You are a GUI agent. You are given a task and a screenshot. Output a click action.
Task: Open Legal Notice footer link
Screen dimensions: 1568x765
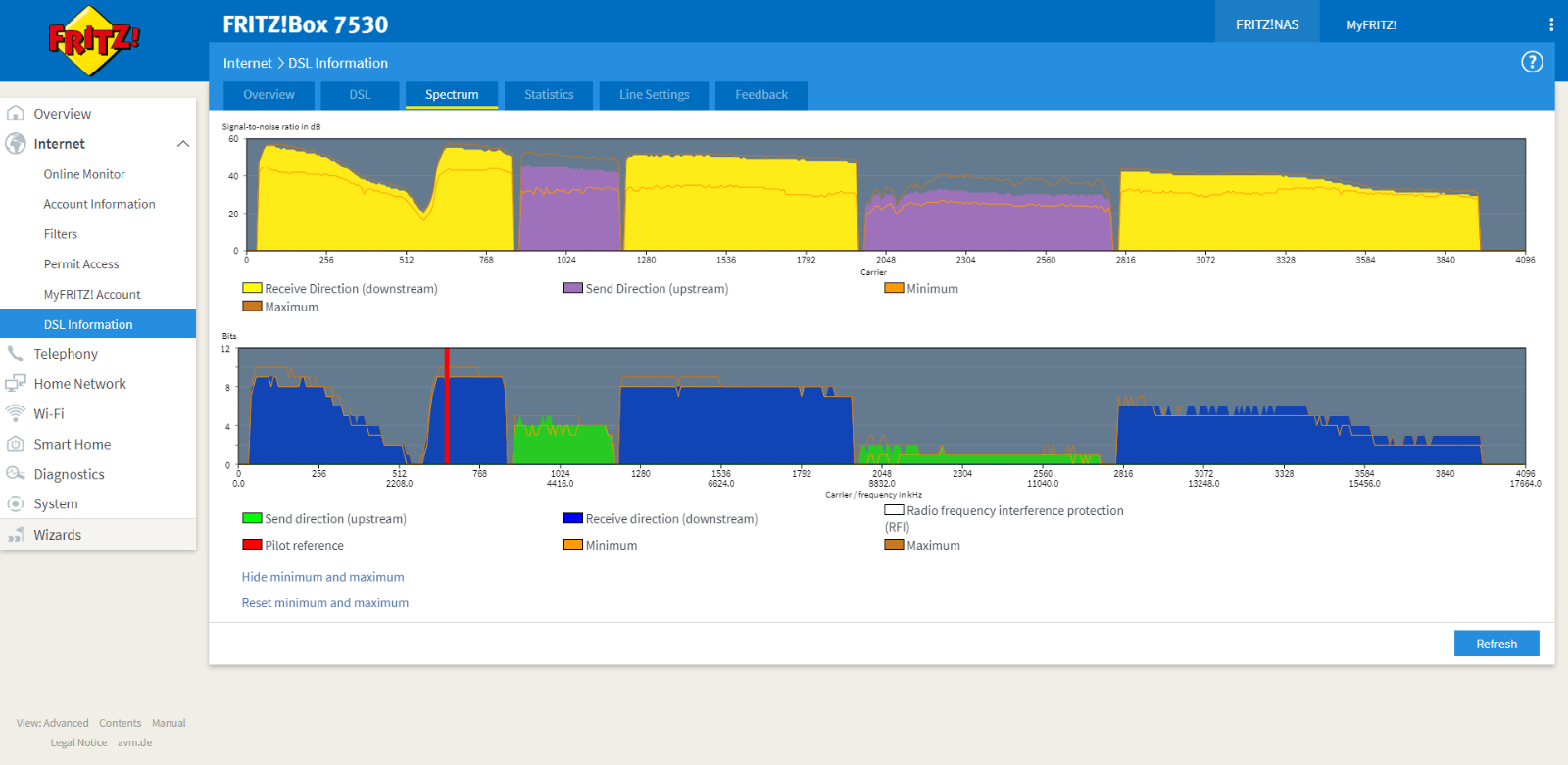point(78,742)
